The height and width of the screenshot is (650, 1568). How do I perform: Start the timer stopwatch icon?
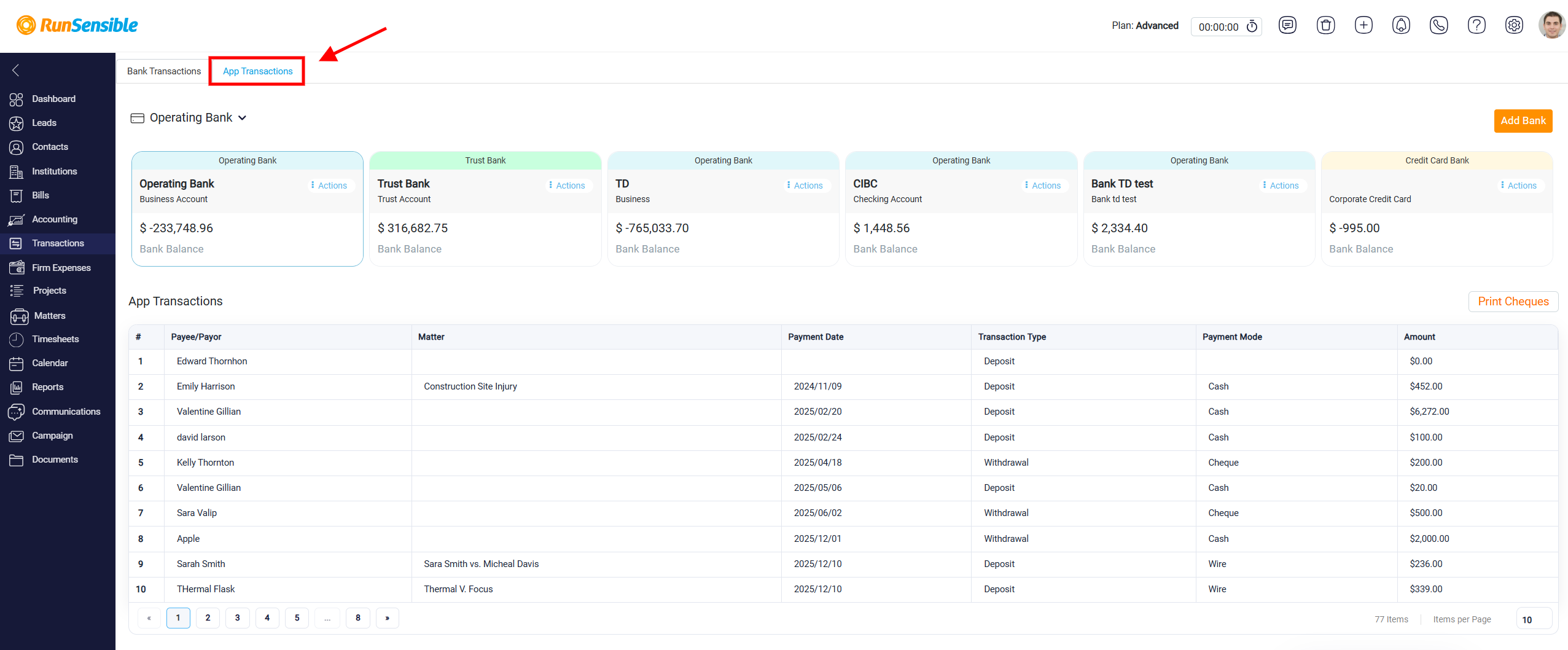[1252, 26]
